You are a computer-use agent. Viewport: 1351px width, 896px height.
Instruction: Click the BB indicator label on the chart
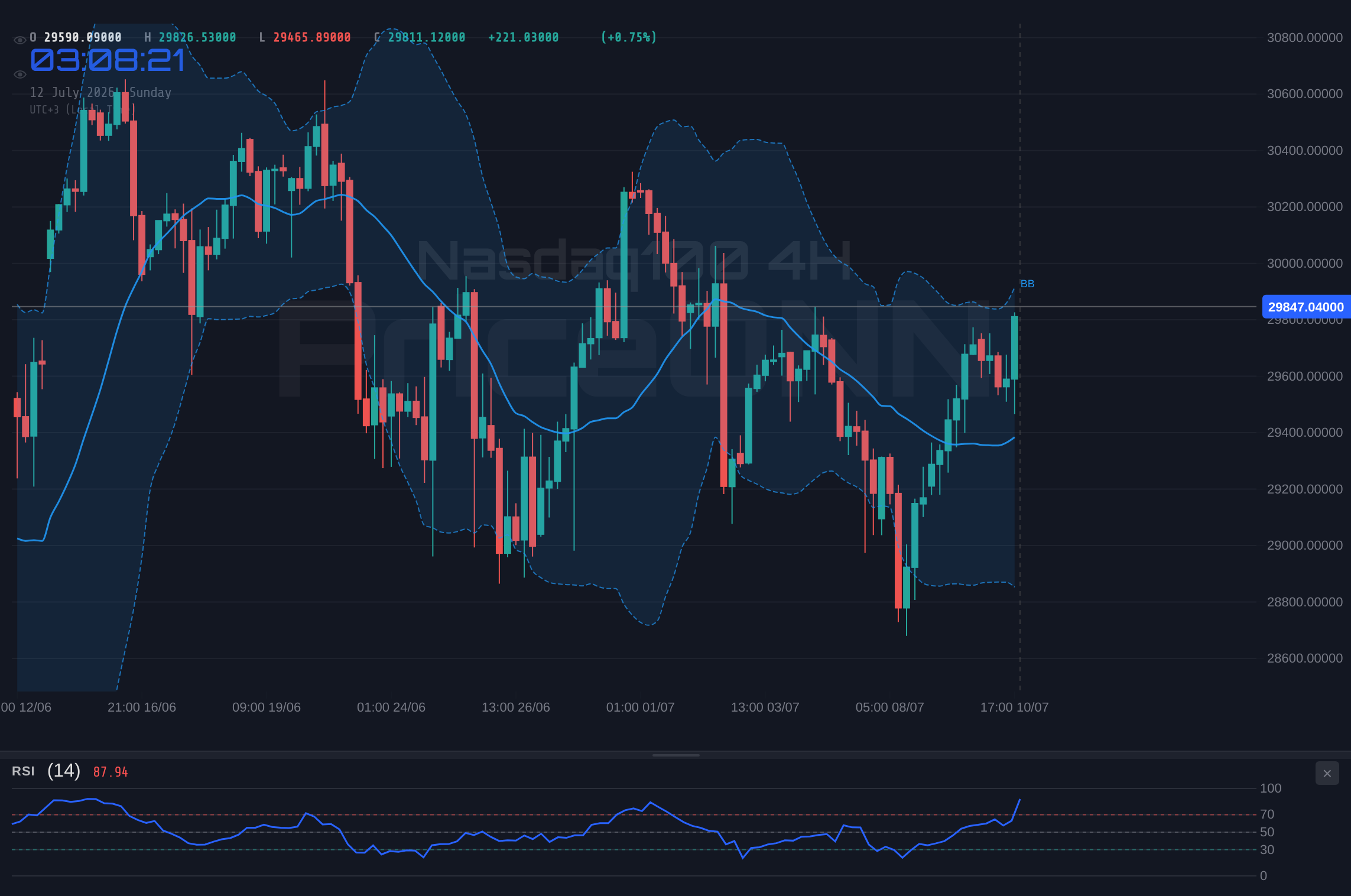(1027, 284)
